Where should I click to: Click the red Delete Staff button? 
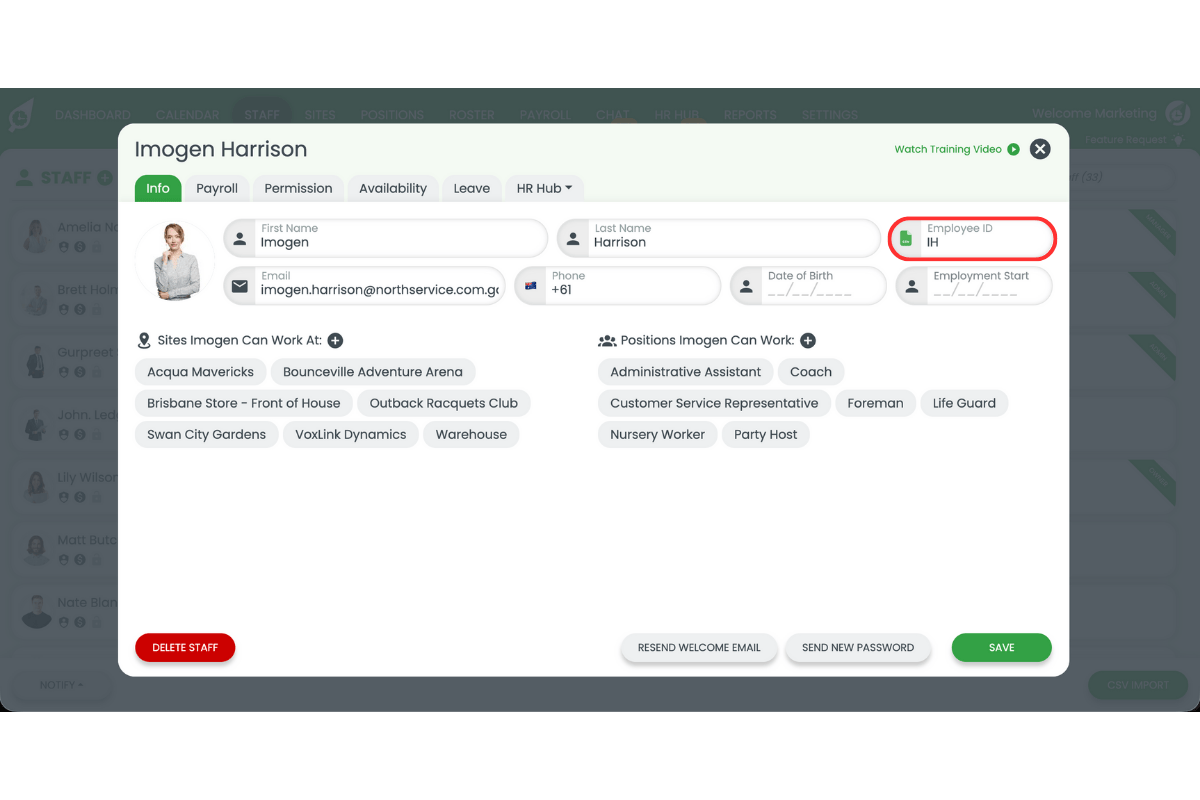[x=185, y=648]
